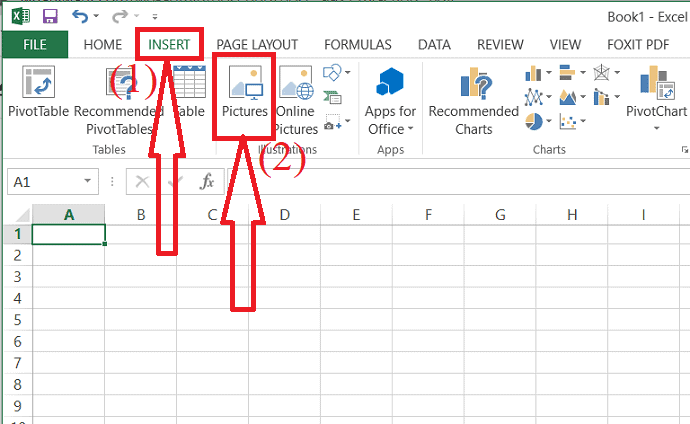690x424 pixels.
Task: Open the FILE menu
Action: (x=34, y=44)
